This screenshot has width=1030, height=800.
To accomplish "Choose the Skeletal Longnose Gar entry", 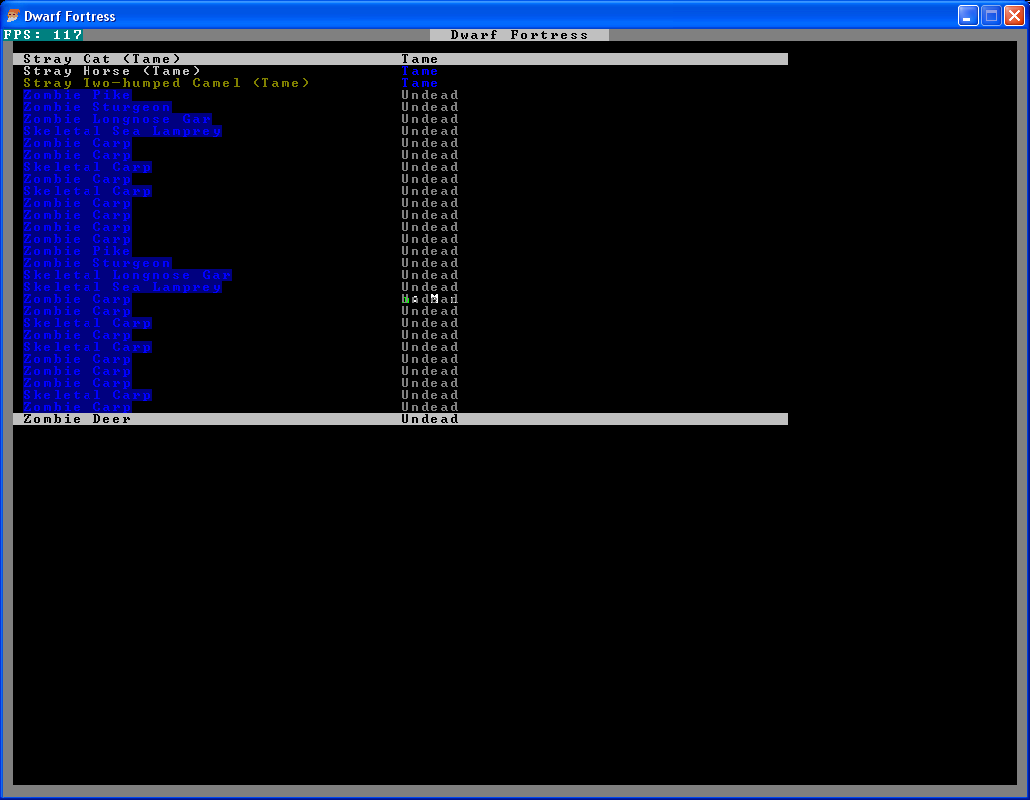I will (127, 275).
